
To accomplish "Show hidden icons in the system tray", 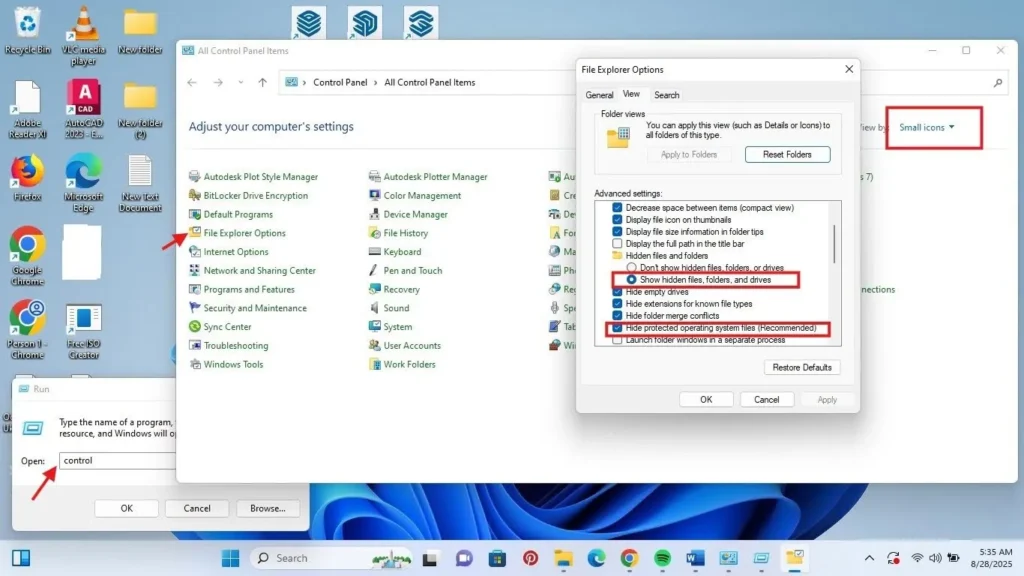I will [869, 558].
